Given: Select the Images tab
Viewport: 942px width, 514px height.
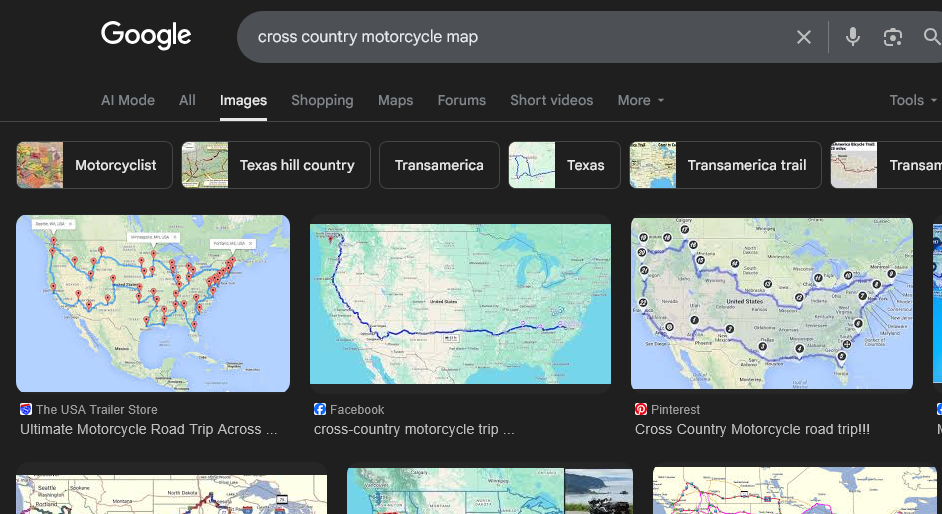Looking at the screenshot, I should (243, 100).
